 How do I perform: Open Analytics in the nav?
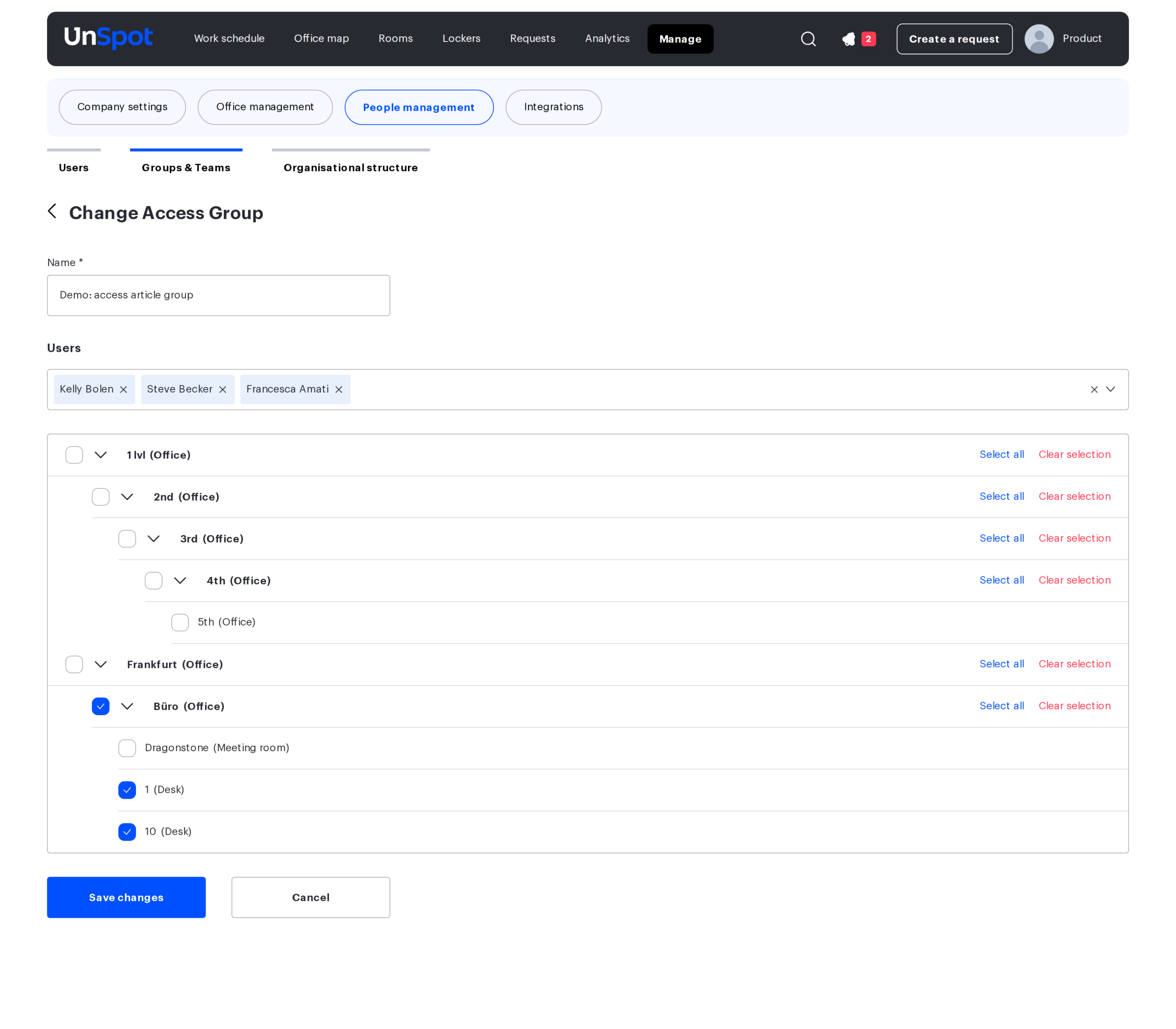[607, 39]
